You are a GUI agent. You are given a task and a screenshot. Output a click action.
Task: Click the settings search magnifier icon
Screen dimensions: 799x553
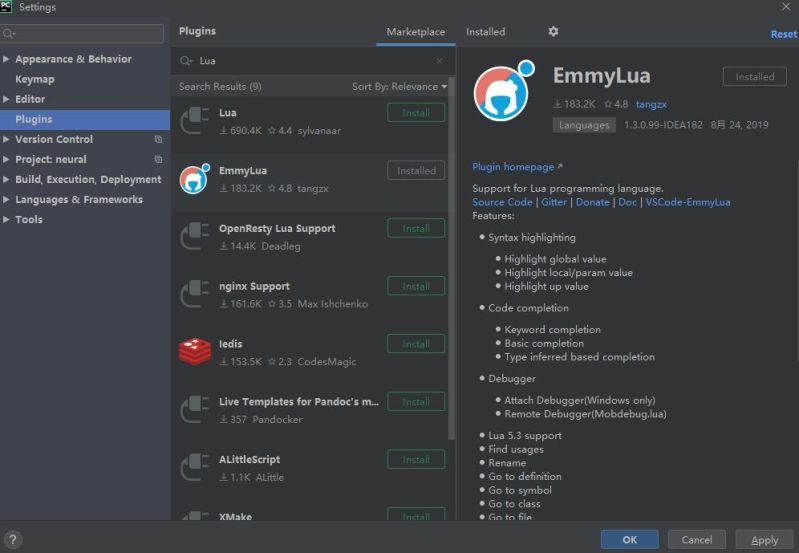click(8, 34)
